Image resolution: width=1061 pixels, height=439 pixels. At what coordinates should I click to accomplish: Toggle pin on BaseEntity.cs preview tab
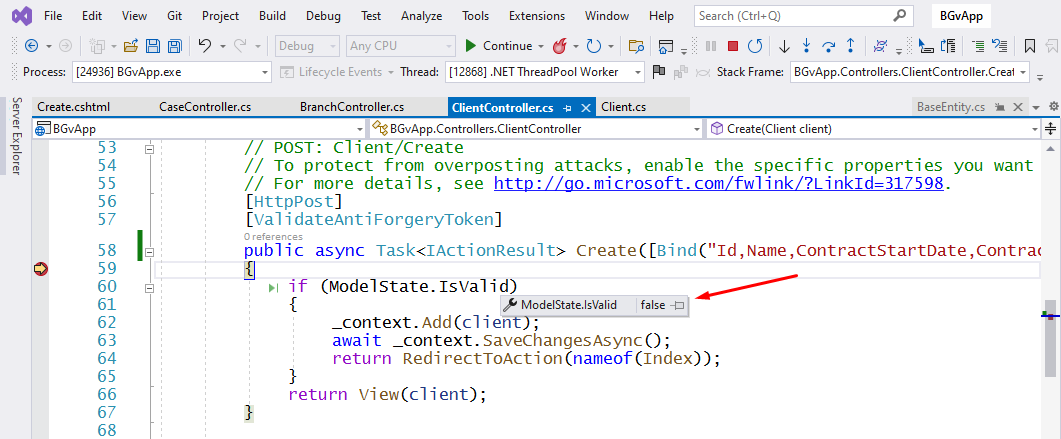click(x=999, y=107)
